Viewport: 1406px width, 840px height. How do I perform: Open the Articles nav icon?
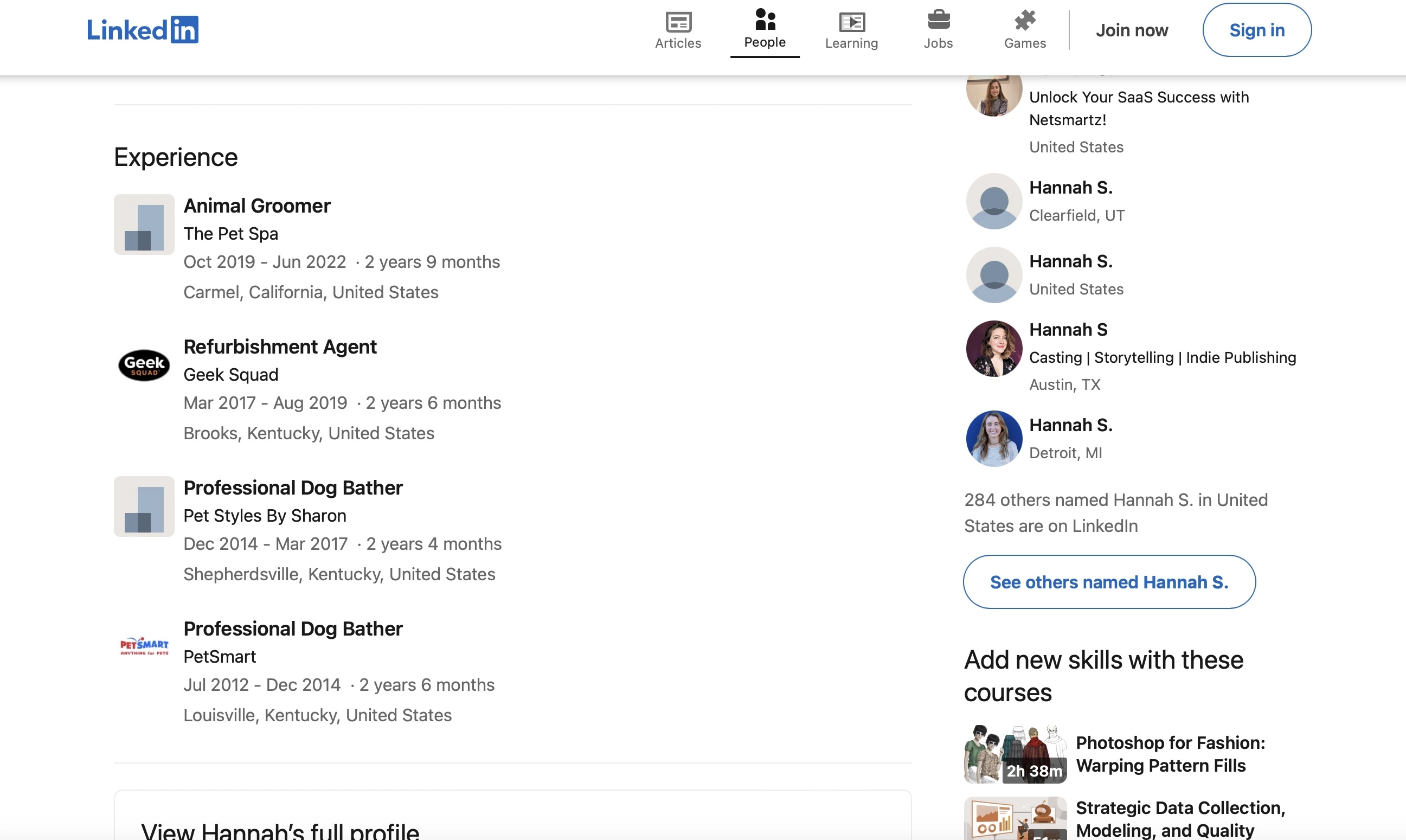(x=678, y=22)
